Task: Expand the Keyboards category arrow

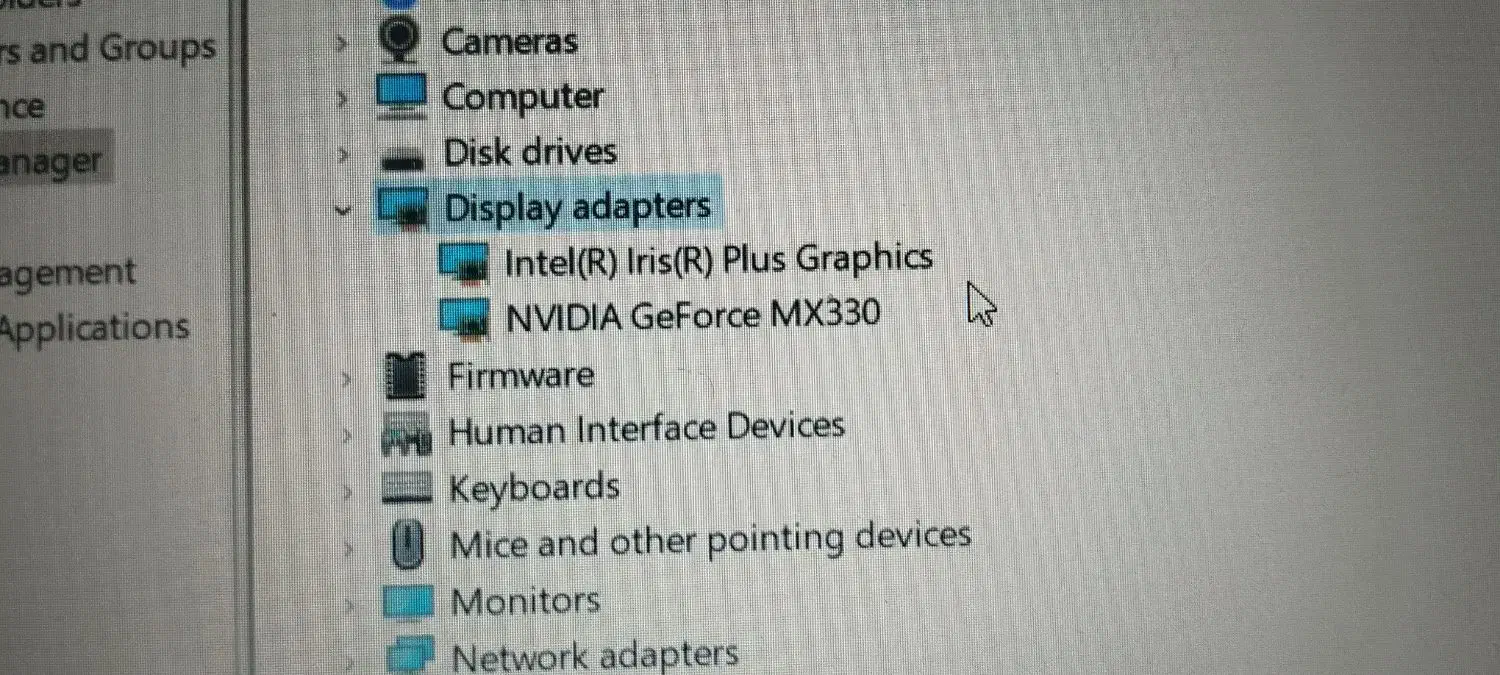Action: tap(346, 492)
